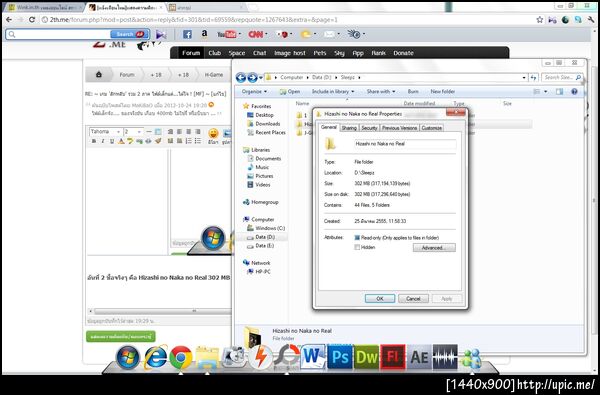This screenshot has height=395, width=600.
Task: Open recent pages dropdown beside Forward
Action: (261, 78)
